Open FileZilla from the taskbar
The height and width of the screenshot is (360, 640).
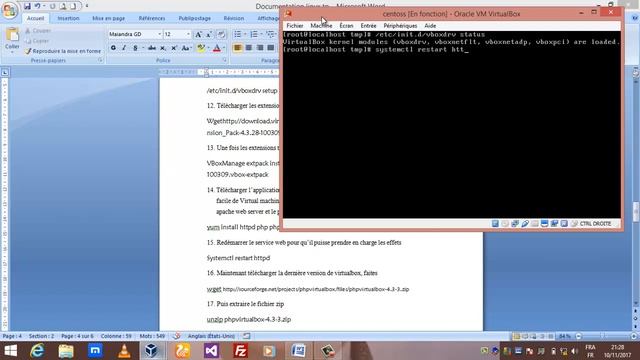(x=240, y=351)
